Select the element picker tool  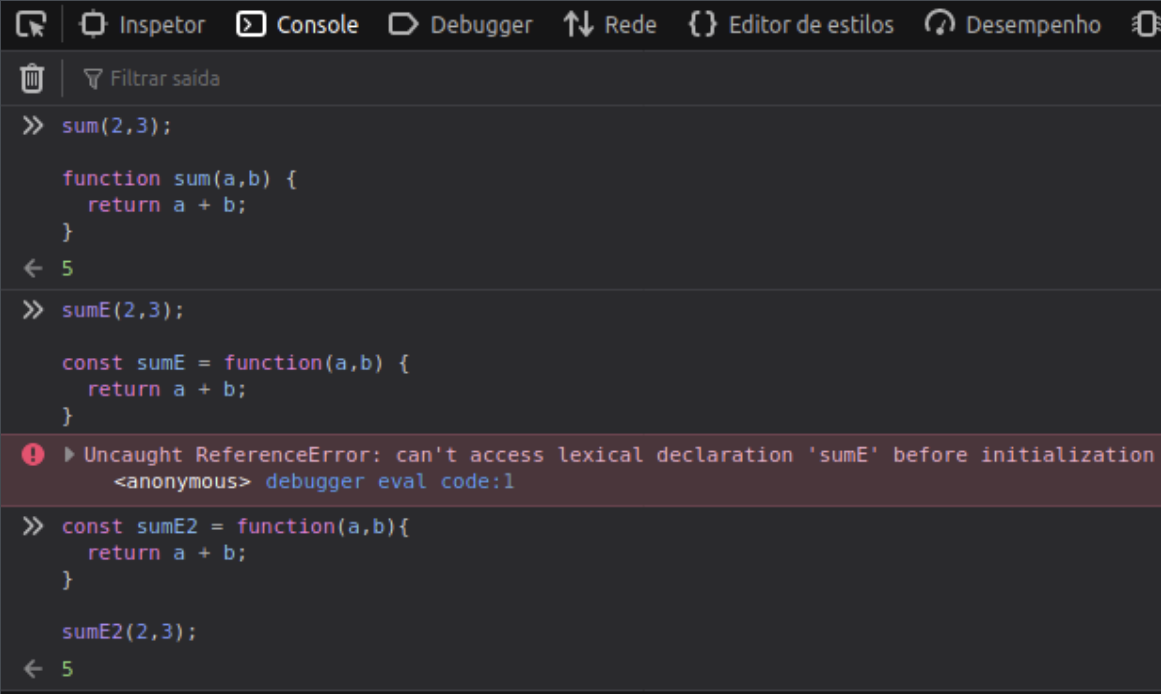click(30, 24)
